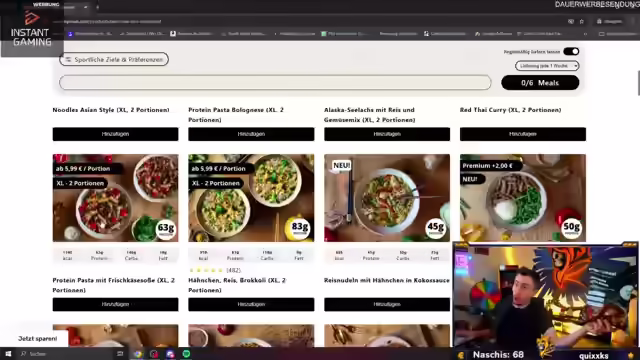Add Red Thai Curry via Hinzufügen
The width and height of the screenshot is (640, 360).
pos(523,134)
